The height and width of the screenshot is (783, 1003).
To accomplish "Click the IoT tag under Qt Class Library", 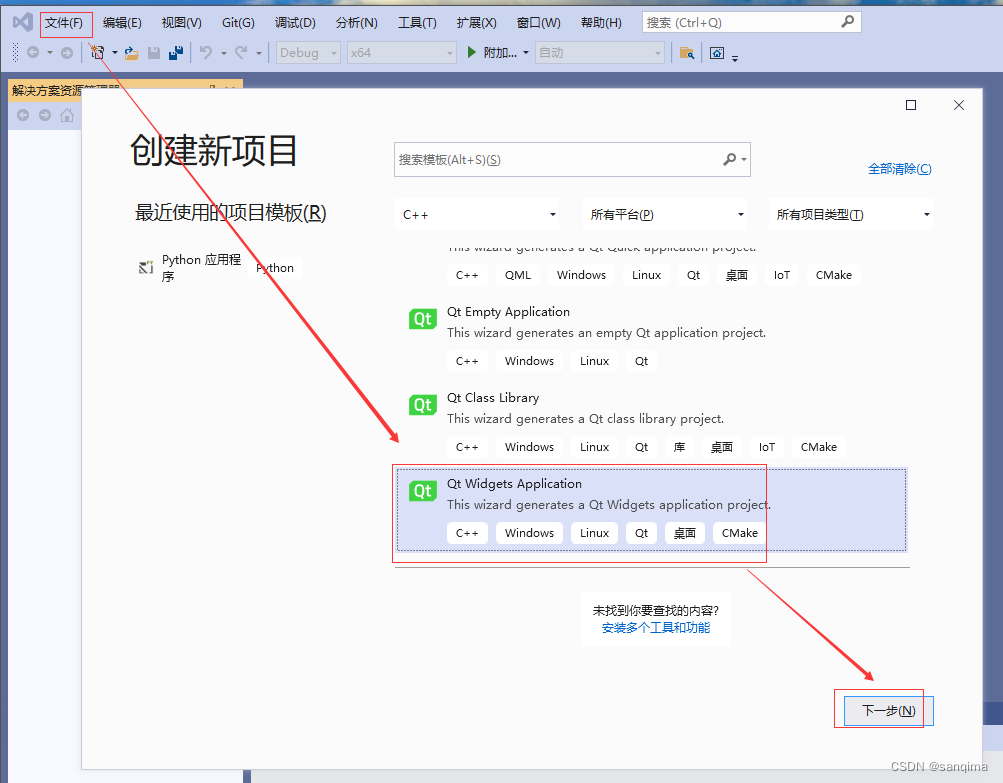I will point(766,447).
